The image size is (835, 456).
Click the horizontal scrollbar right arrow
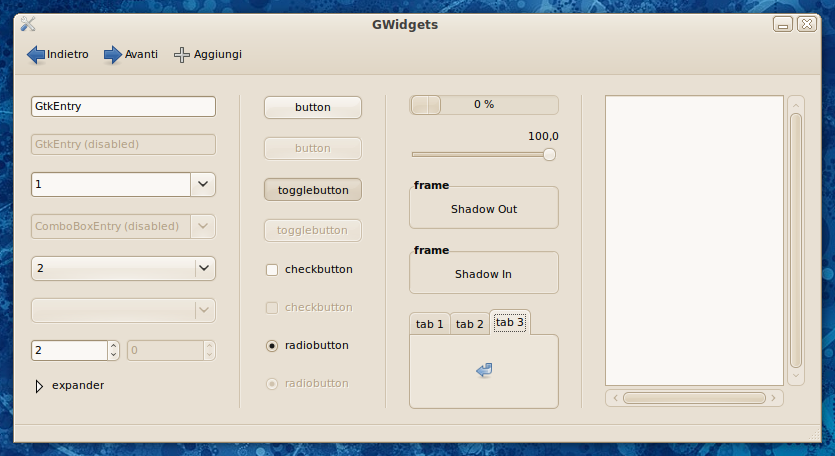tap(773, 398)
